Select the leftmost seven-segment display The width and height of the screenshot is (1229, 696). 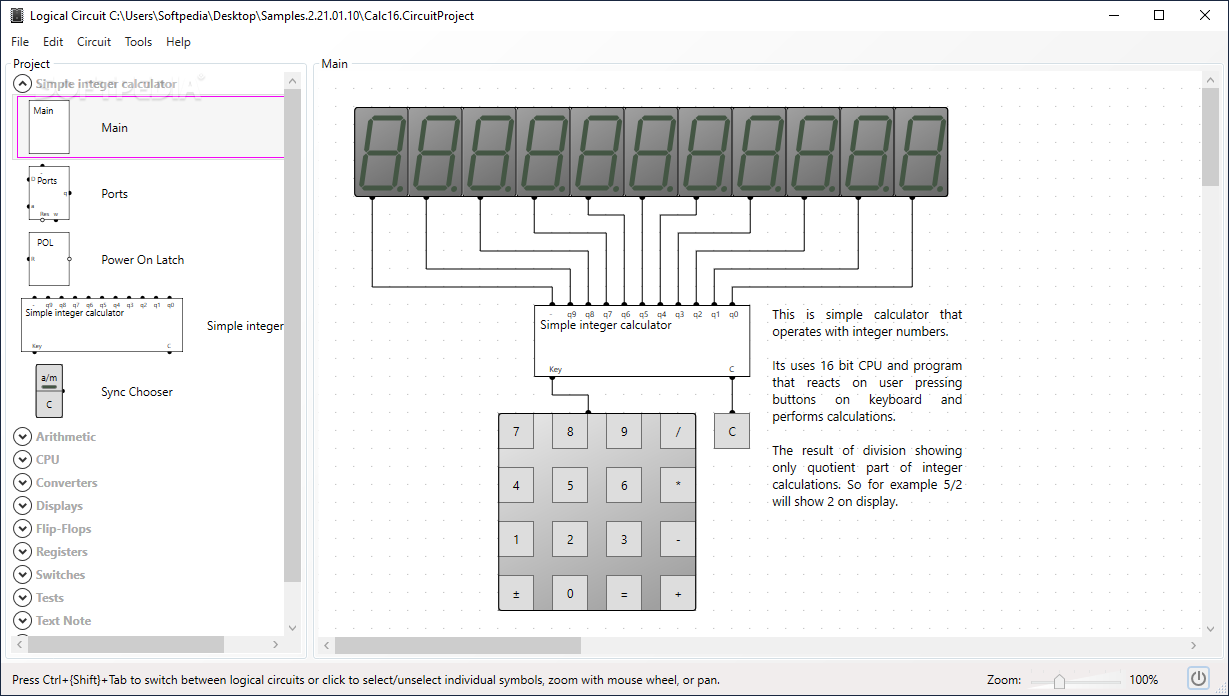(x=380, y=152)
